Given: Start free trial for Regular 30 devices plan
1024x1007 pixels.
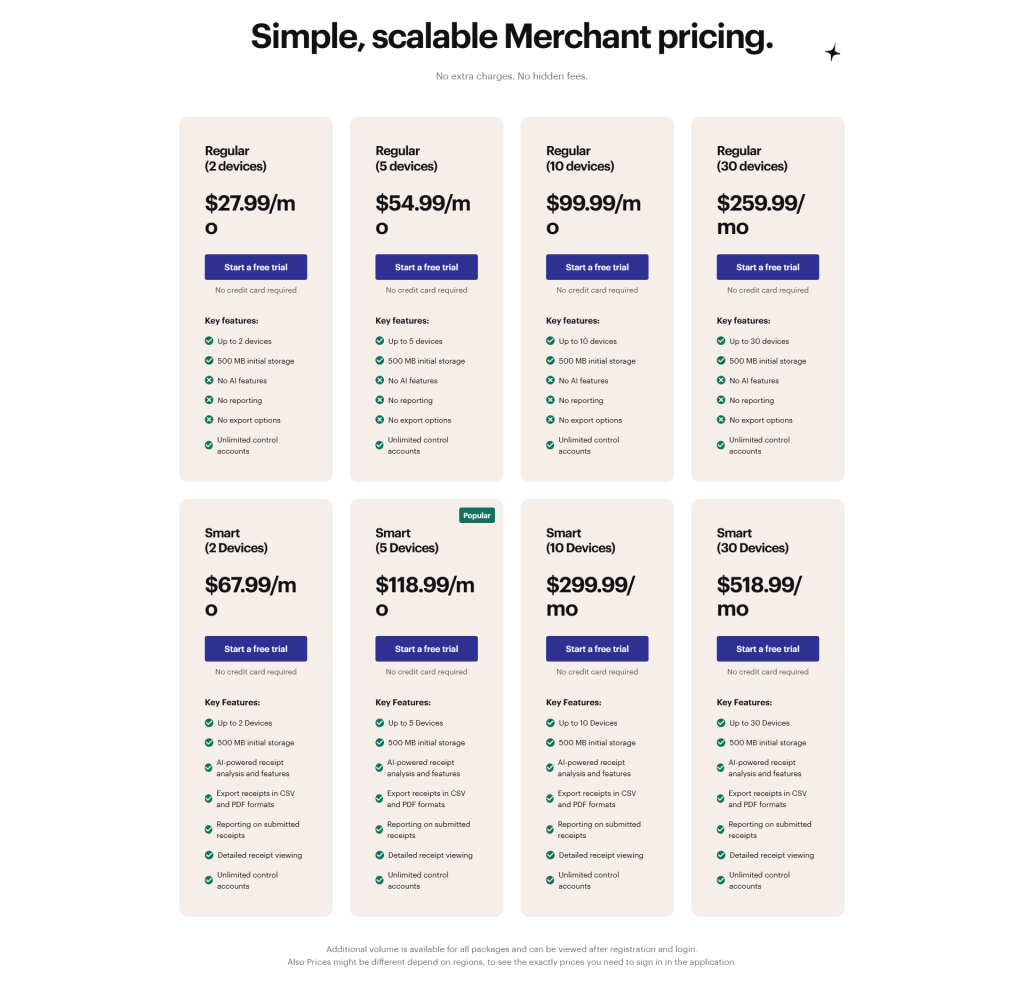Looking at the screenshot, I should pos(768,267).
